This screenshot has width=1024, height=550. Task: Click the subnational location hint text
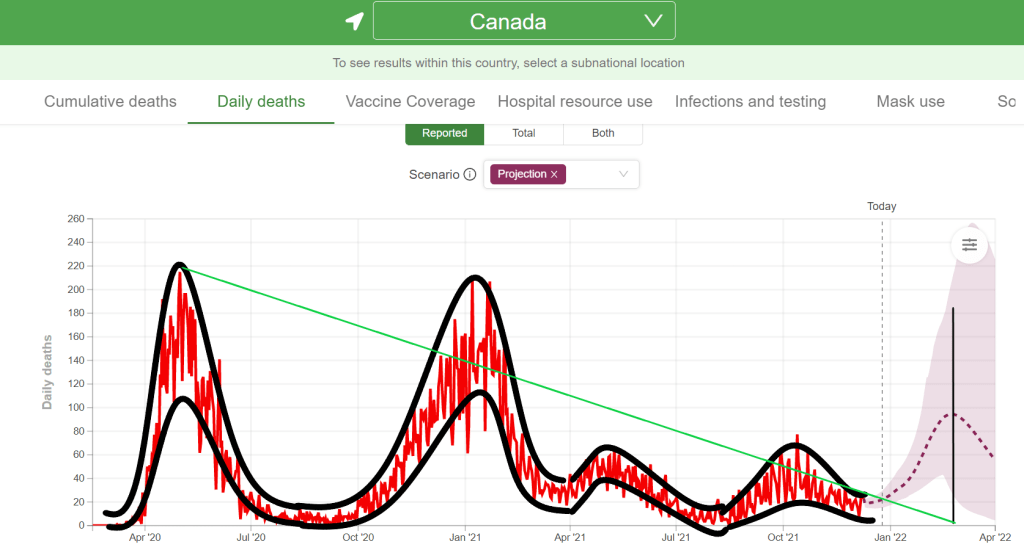pyautogui.click(x=508, y=62)
